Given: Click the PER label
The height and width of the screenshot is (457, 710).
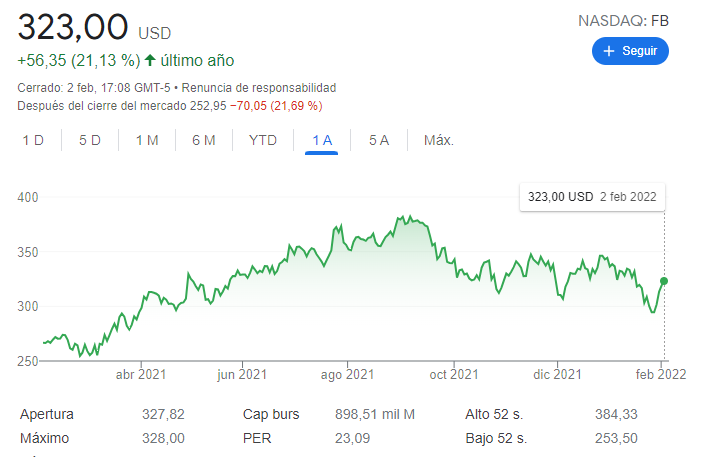Looking at the screenshot, I should click(257, 438).
